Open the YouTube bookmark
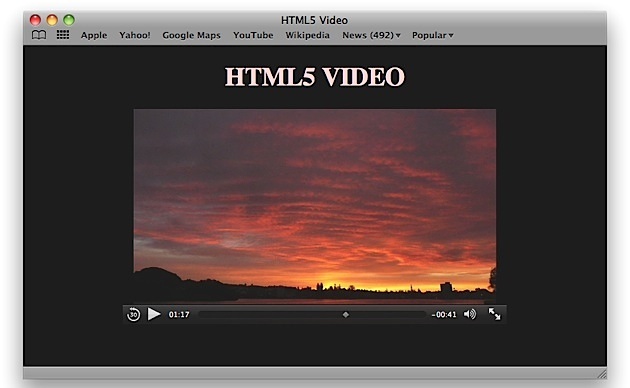630x388 pixels. (253, 35)
